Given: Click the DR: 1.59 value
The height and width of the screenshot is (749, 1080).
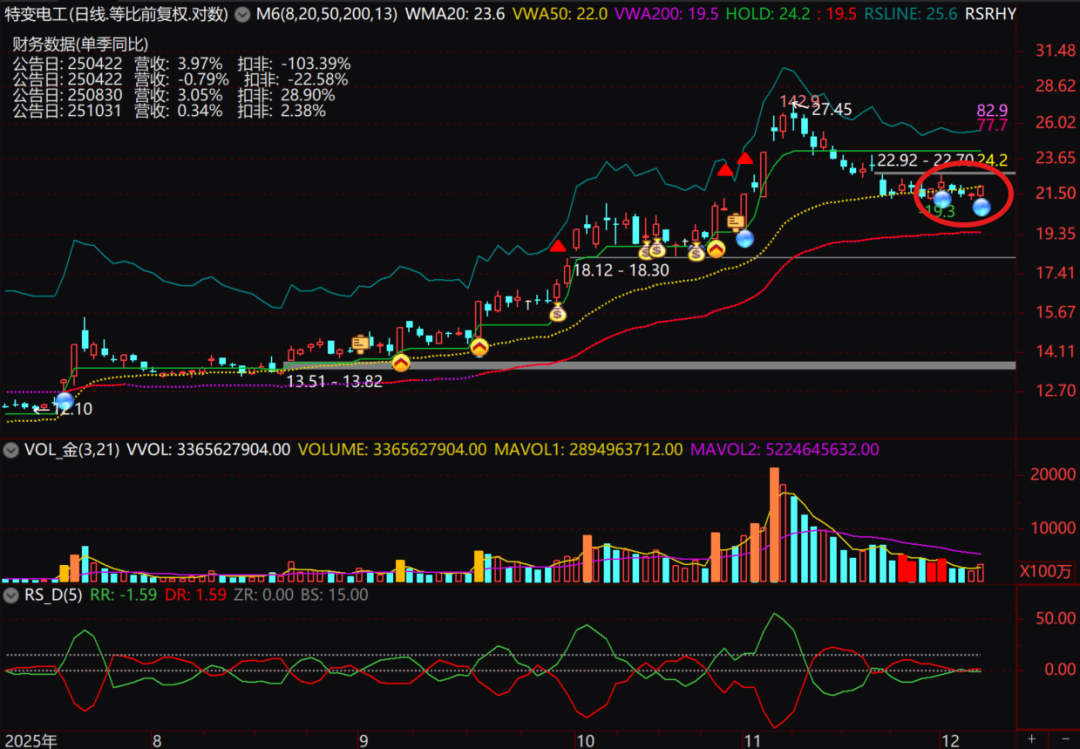Looking at the screenshot, I should [x=196, y=595].
